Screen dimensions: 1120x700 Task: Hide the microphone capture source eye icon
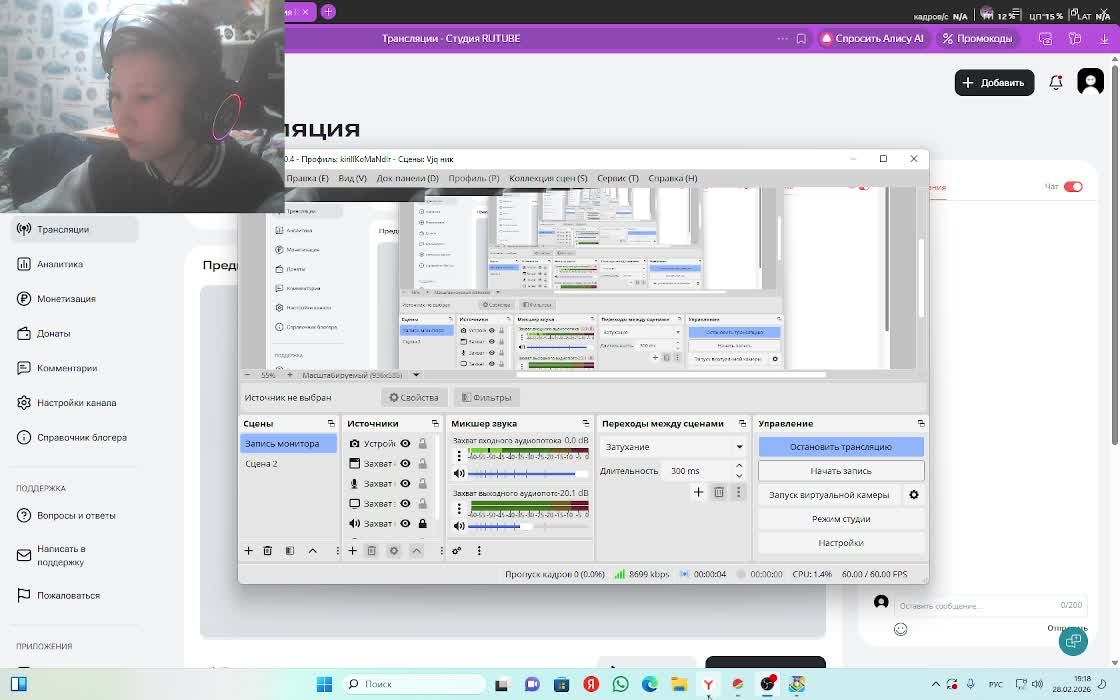pyautogui.click(x=405, y=484)
